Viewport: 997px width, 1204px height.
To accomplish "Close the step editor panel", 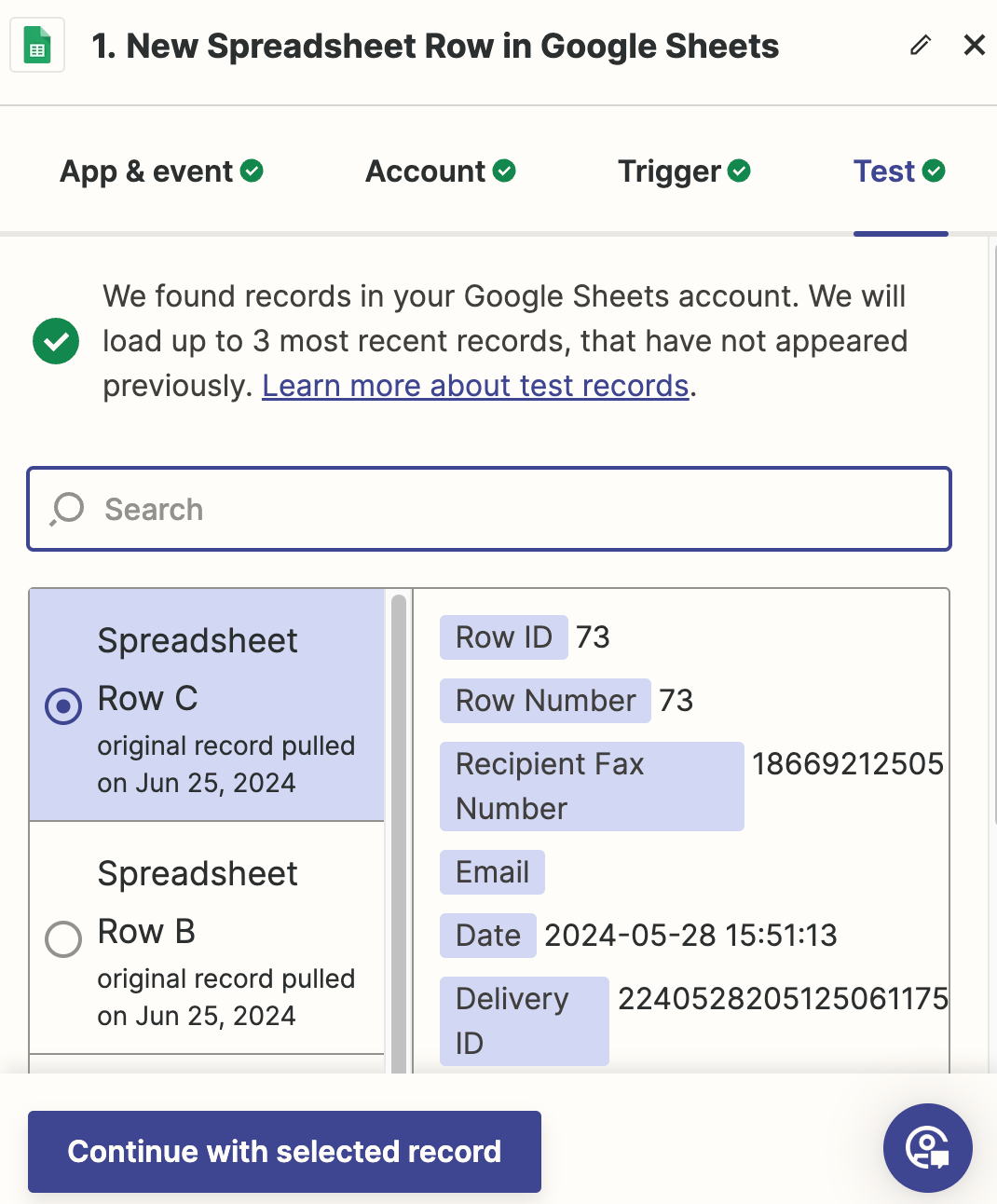I will coord(975,45).
